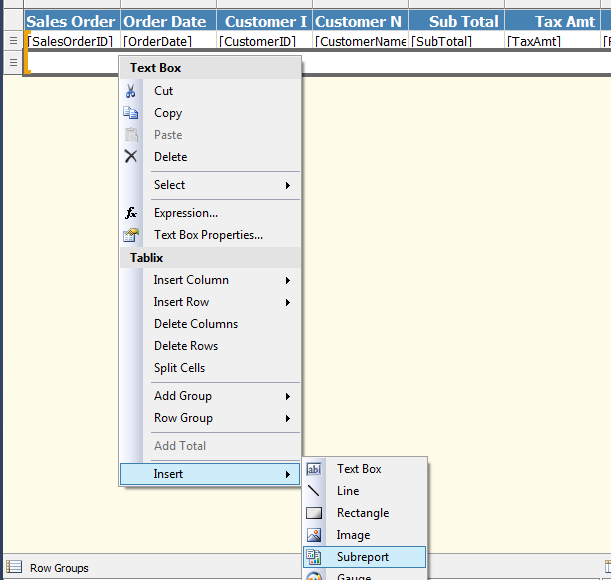The image size is (611, 580).
Task: Expand the Insert Column submenu arrow
Action: click(x=288, y=280)
